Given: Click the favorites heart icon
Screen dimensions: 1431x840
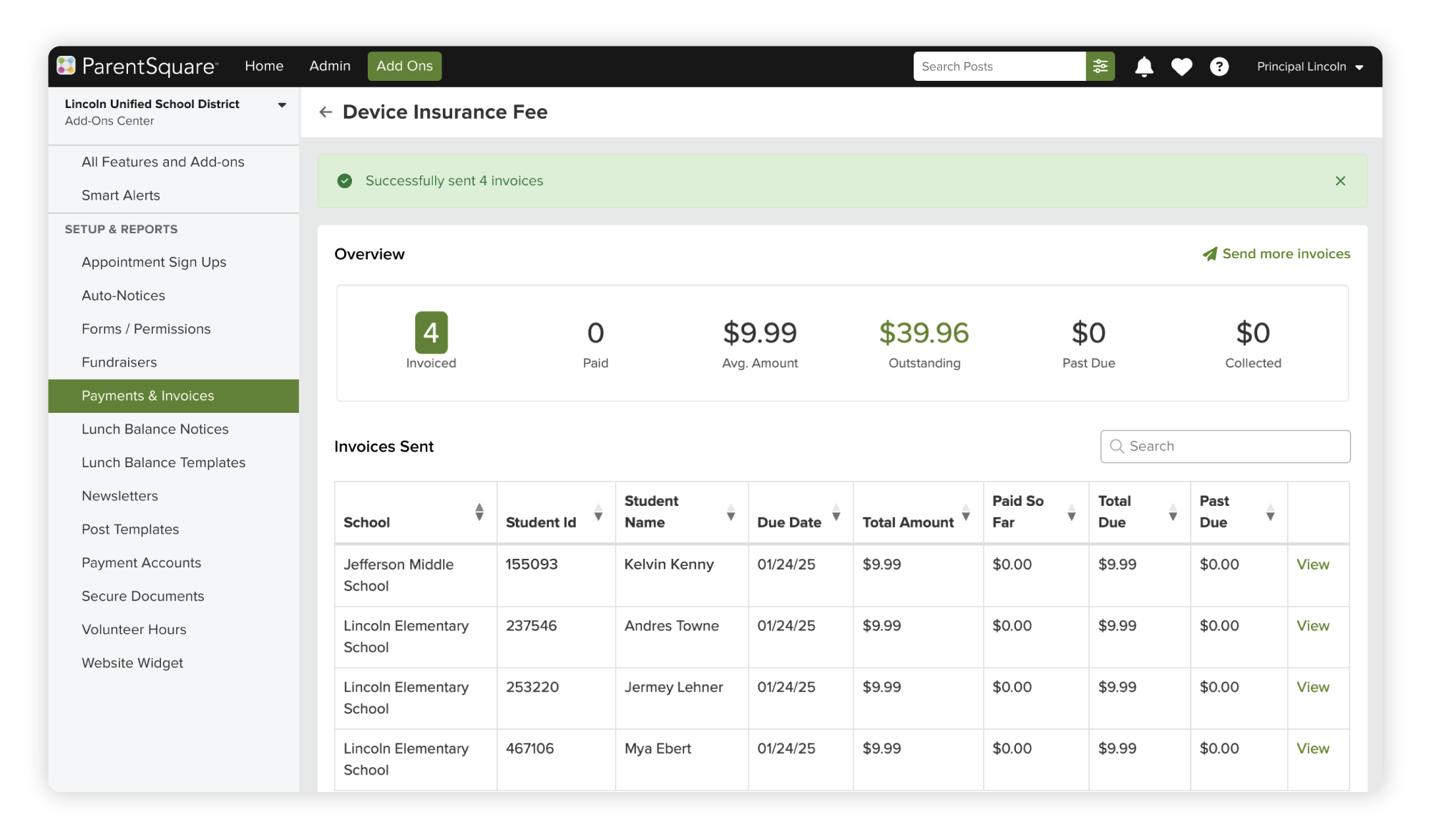Looking at the screenshot, I should 1182,66.
